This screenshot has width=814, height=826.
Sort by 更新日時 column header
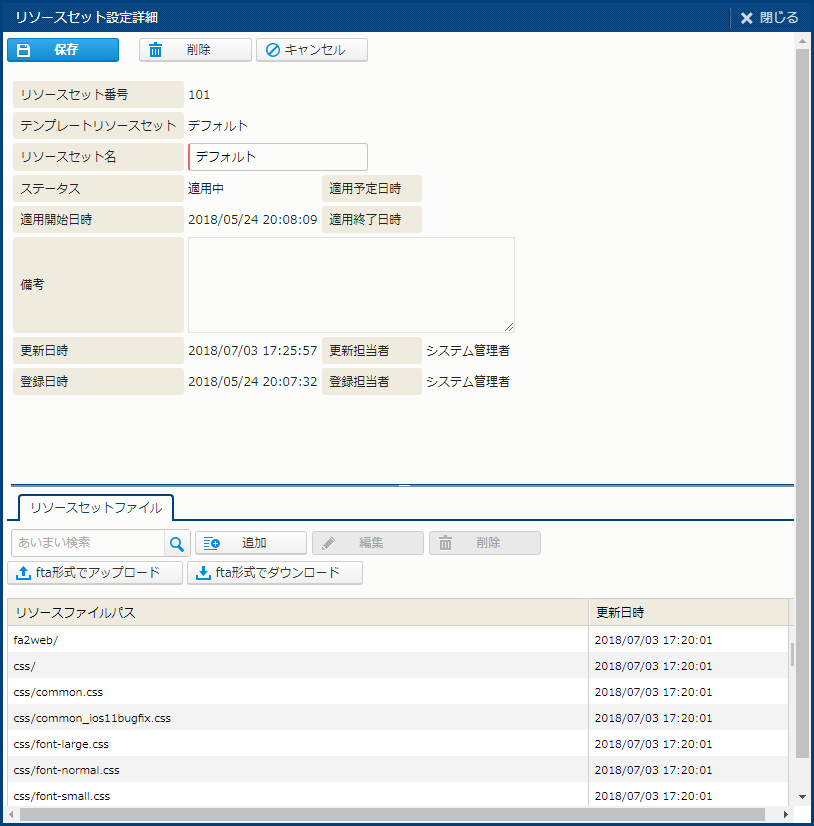click(x=687, y=612)
